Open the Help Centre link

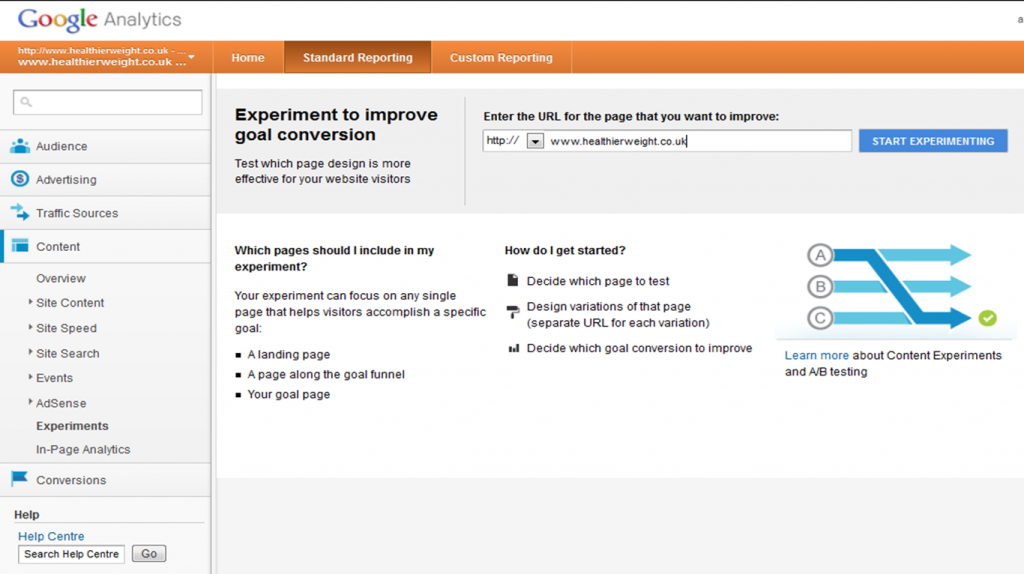tap(51, 536)
